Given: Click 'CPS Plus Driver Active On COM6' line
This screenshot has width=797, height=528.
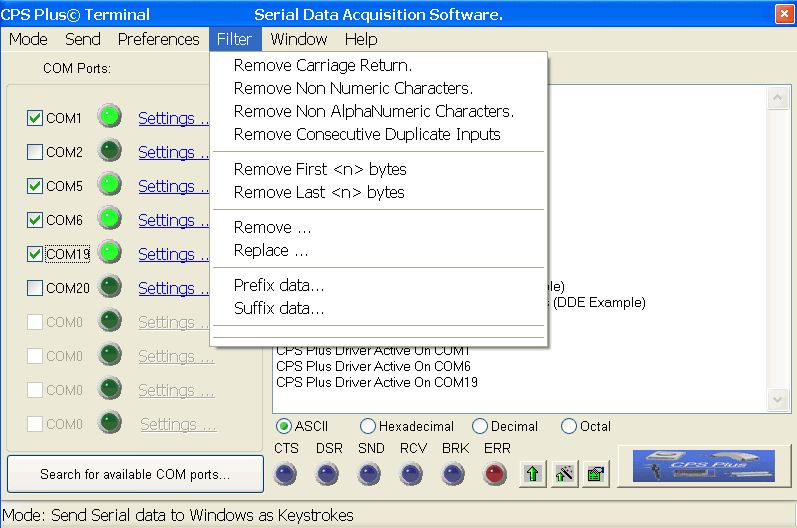Looking at the screenshot, I should click(x=373, y=366).
